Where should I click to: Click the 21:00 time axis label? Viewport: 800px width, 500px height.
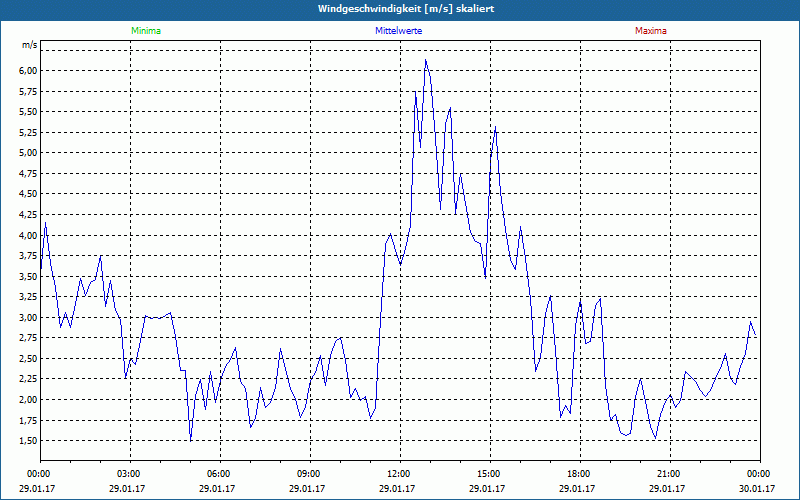click(x=670, y=474)
